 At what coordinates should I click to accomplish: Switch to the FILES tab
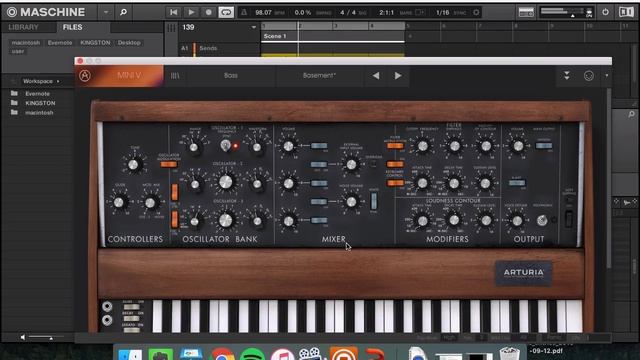73,27
